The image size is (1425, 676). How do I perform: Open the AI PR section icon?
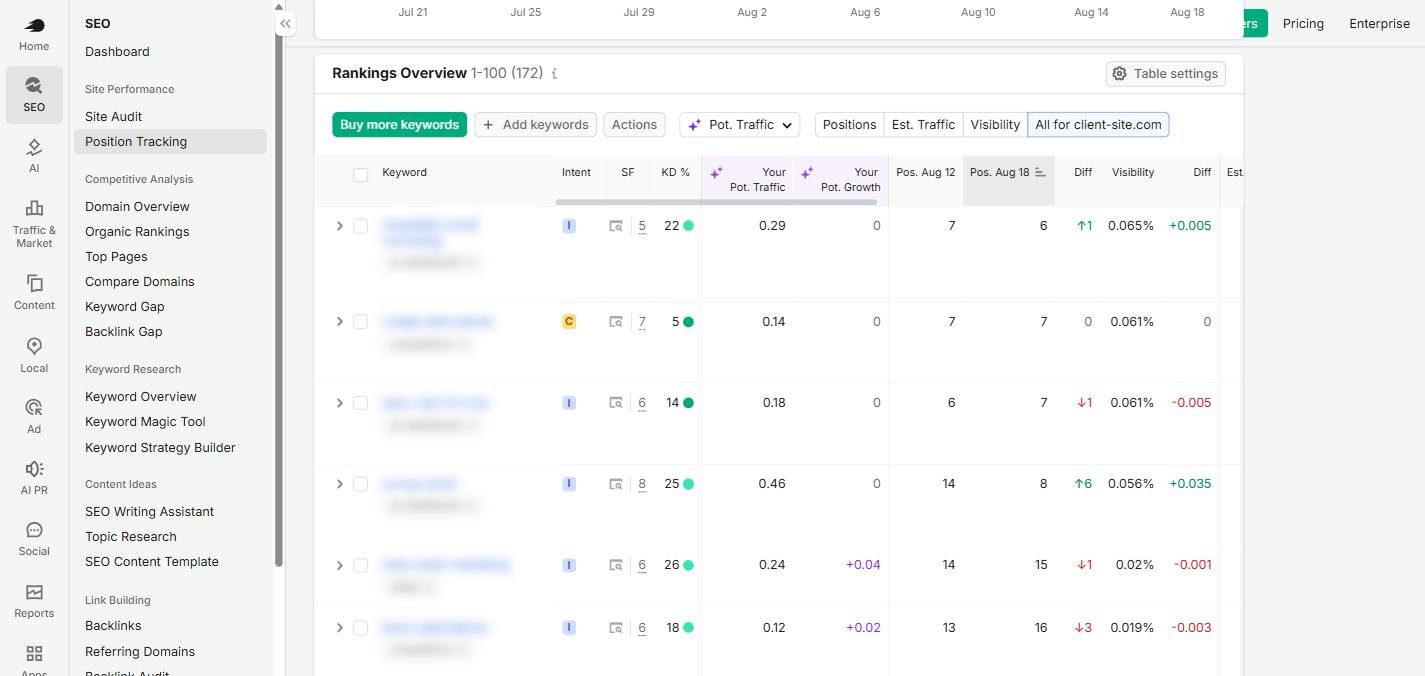pyautogui.click(x=34, y=477)
